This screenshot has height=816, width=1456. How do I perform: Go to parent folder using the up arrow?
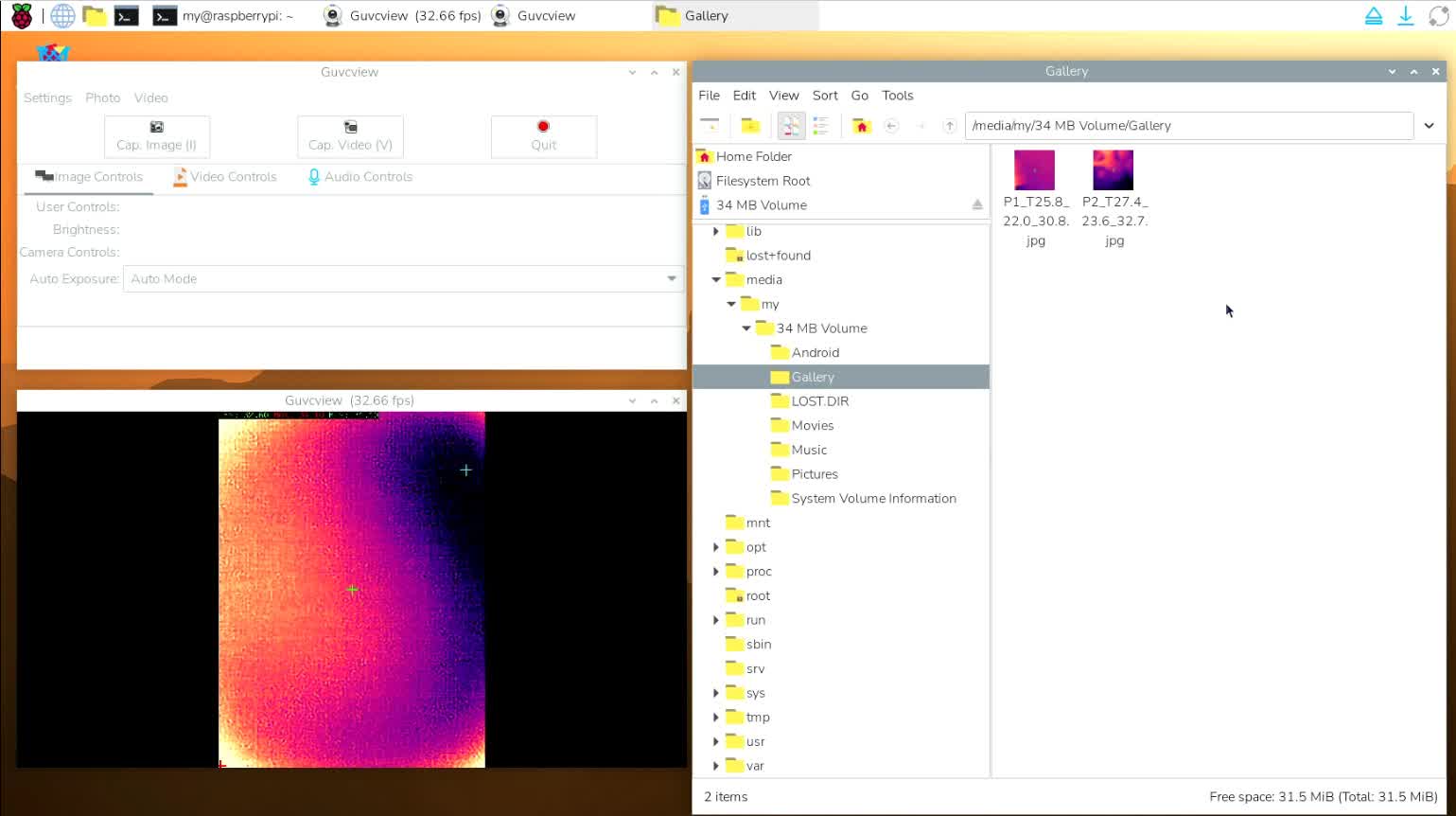pyautogui.click(x=949, y=126)
